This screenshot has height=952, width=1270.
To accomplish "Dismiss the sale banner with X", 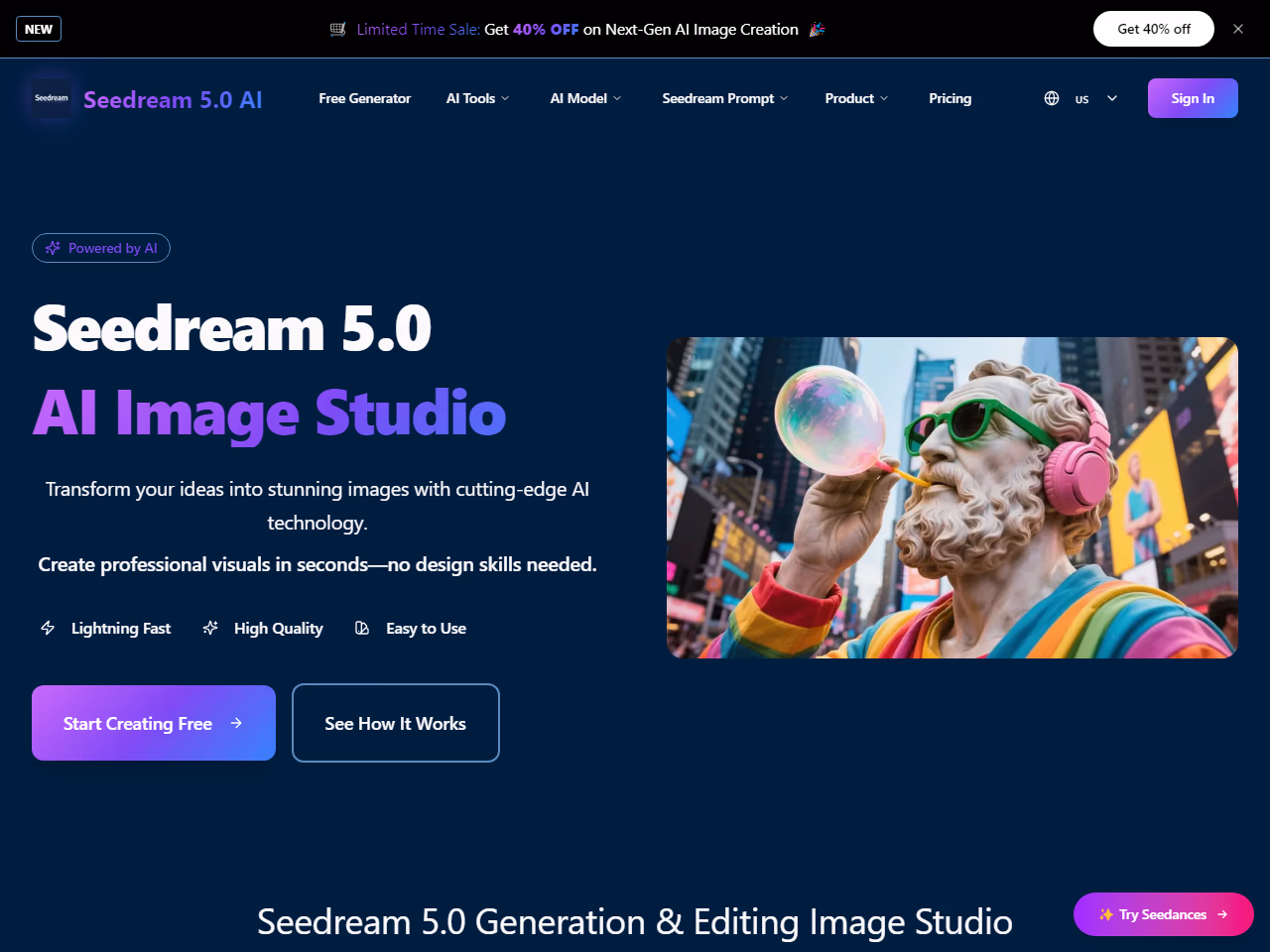I will [x=1238, y=29].
